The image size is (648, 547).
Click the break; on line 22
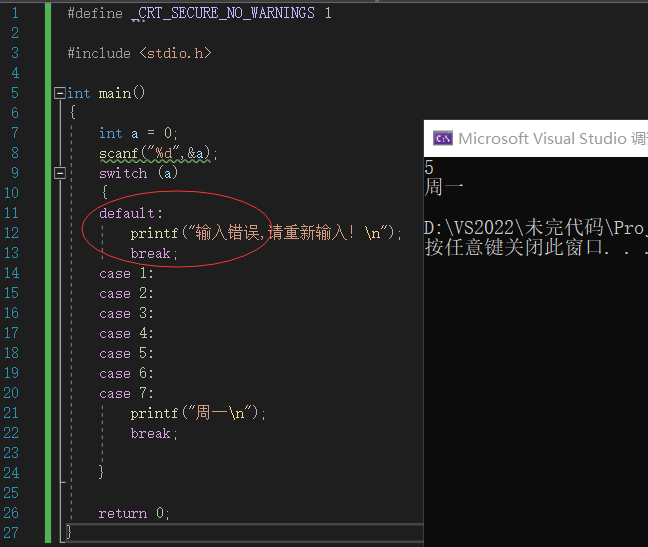[154, 433]
